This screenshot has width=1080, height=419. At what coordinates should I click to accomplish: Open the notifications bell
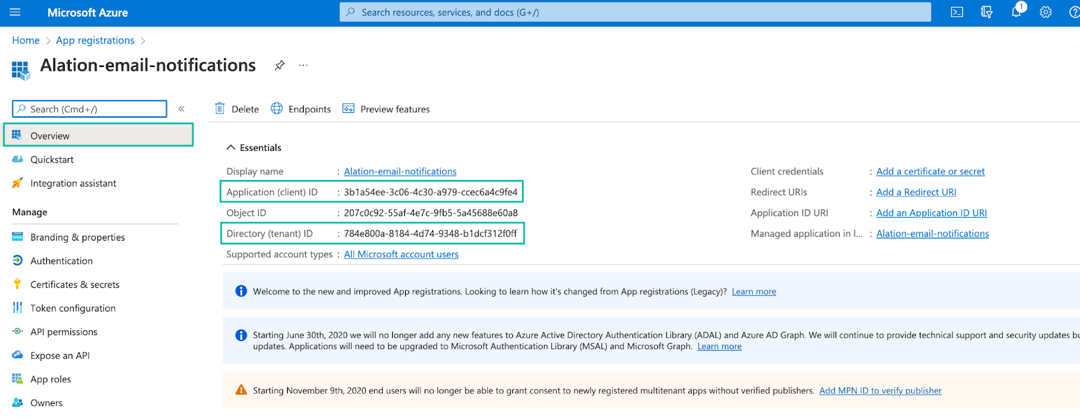1018,12
